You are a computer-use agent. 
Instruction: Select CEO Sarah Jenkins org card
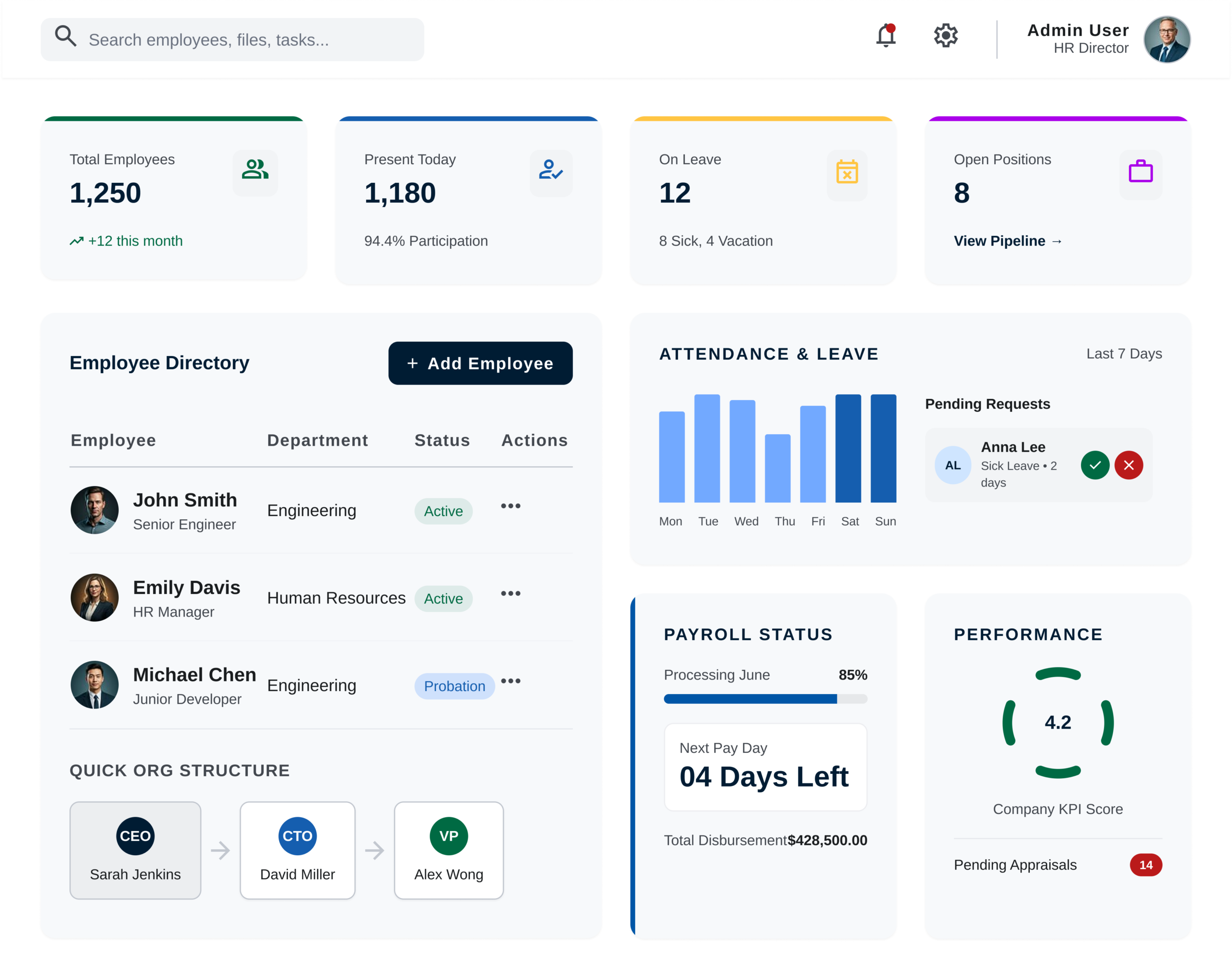pyautogui.click(x=135, y=850)
